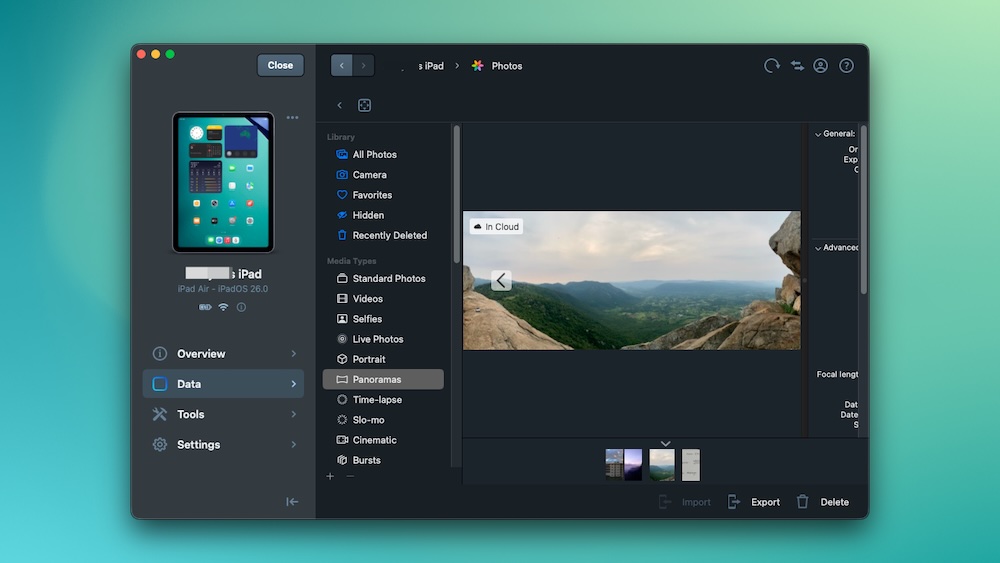
Task: Click the Delete button
Action: [x=823, y=502]
